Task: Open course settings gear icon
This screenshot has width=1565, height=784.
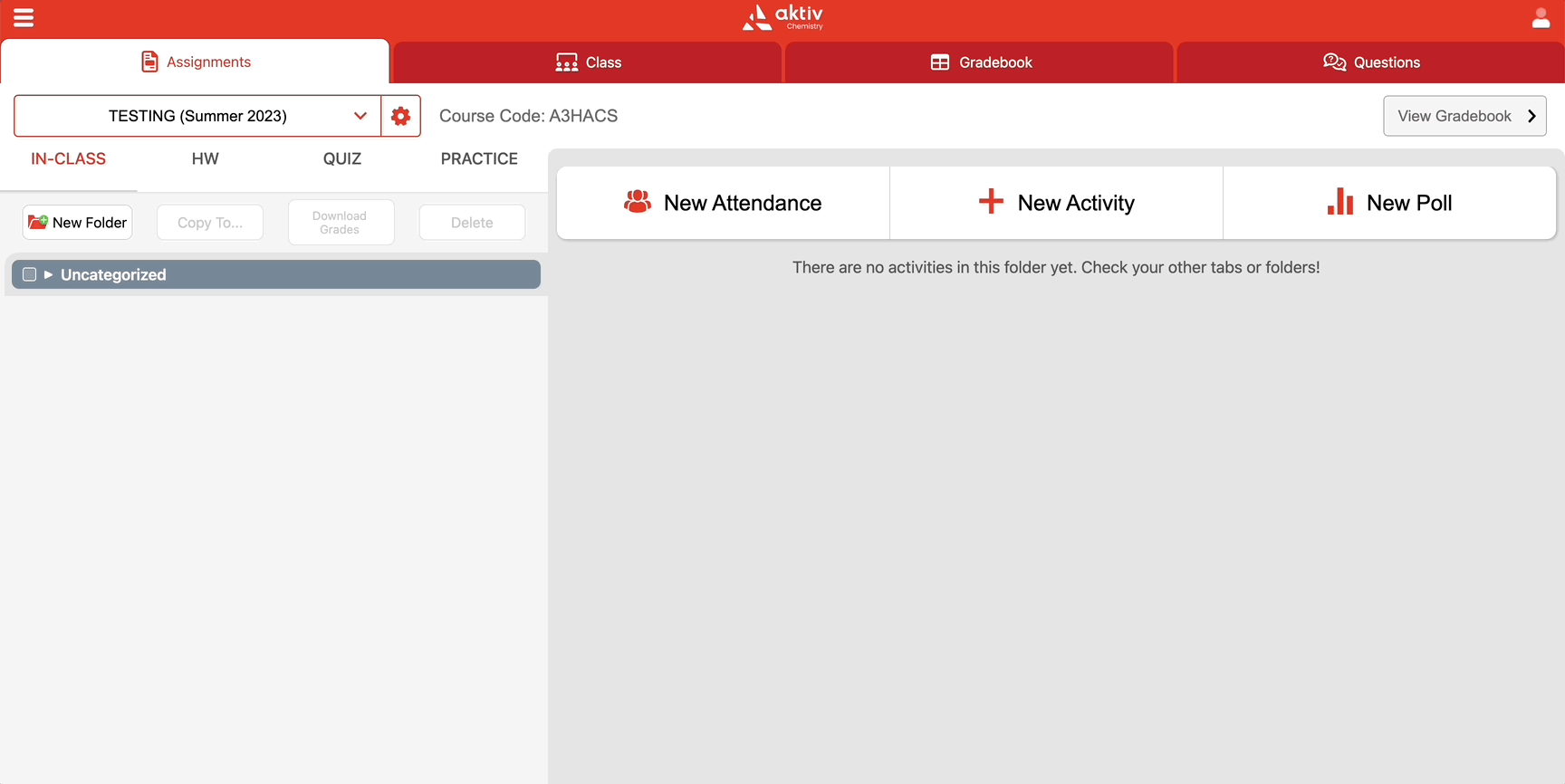Action: point(400,116)
